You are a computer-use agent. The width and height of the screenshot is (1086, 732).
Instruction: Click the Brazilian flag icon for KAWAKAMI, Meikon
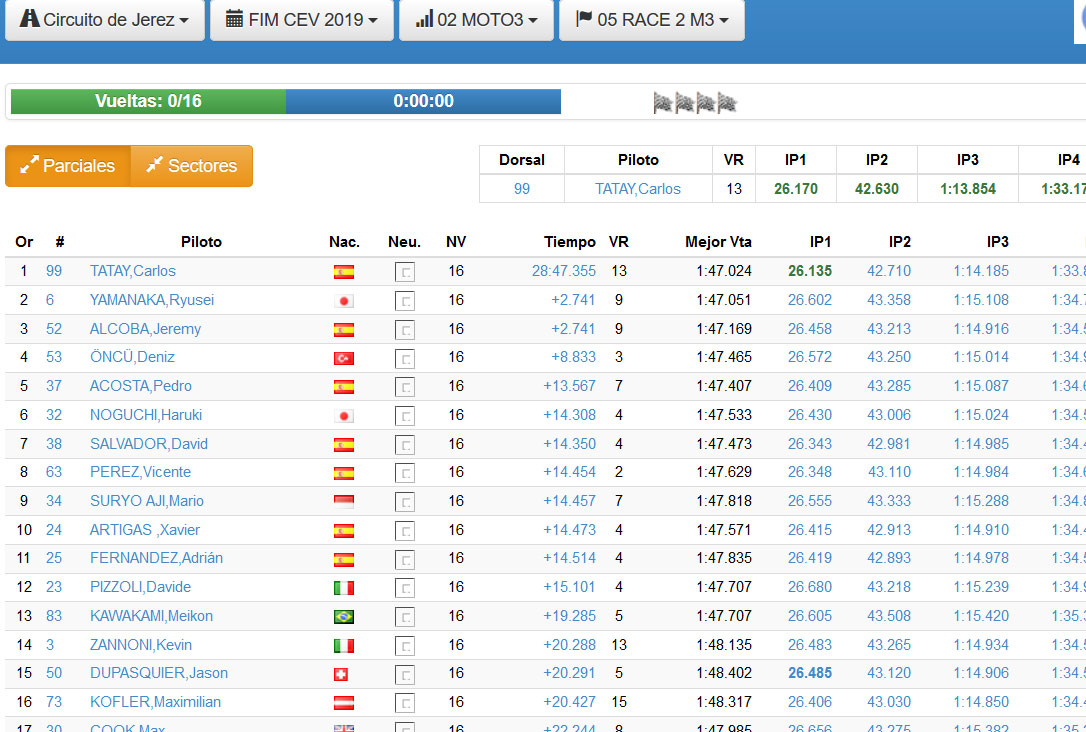point(343,617)
